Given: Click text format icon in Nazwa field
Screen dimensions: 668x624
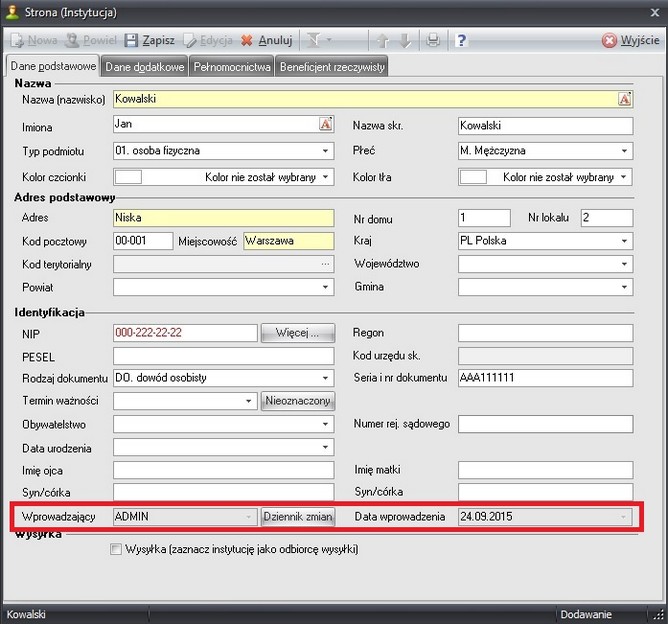Looking at the screenshot, I should coord(625,99).
